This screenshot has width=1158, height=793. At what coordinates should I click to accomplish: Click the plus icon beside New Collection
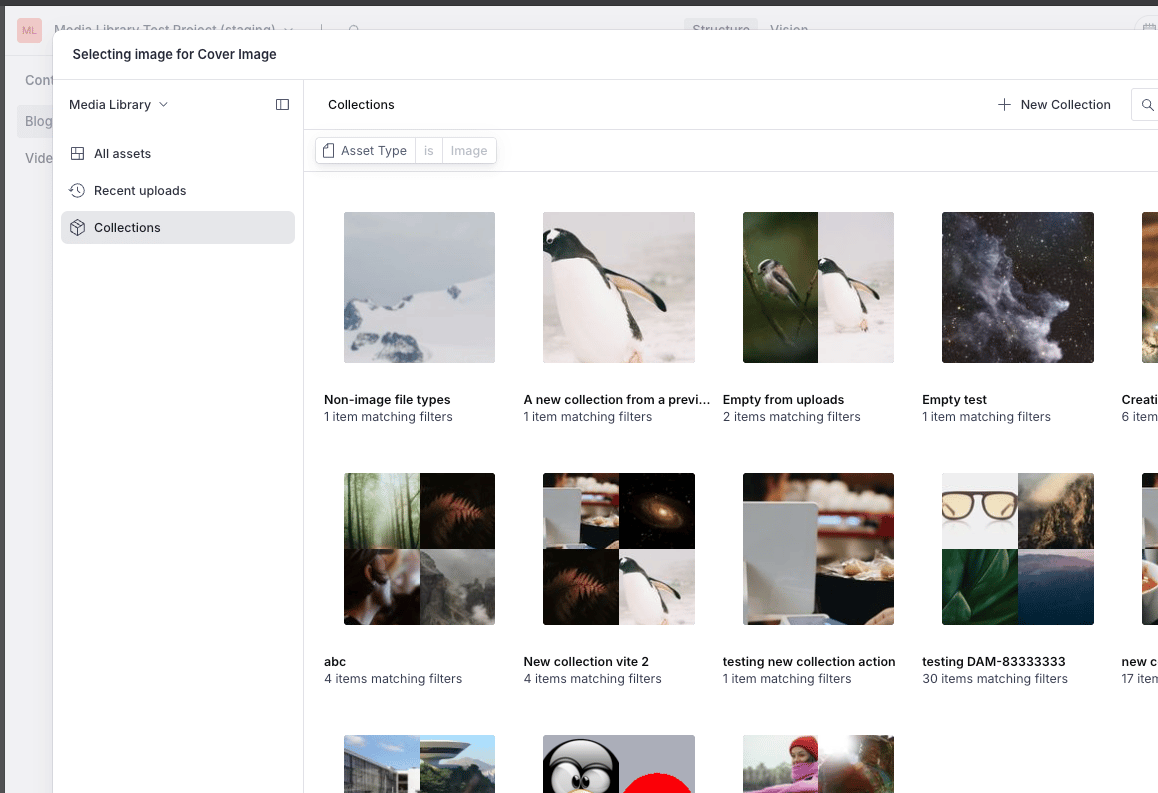coord(1004,105)
